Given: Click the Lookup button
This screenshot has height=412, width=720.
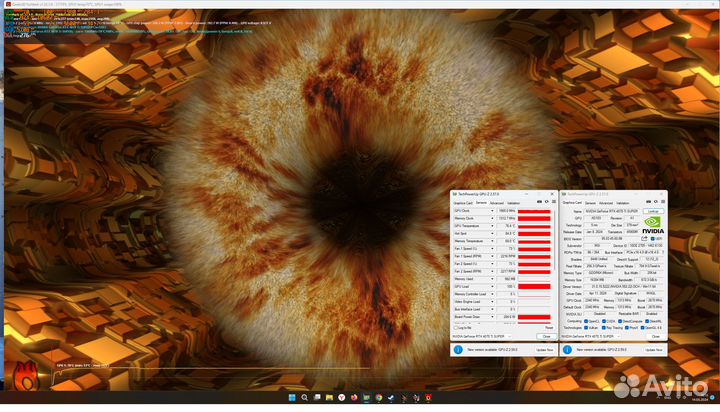Looking at the screenshot, I should coord(653,211).
